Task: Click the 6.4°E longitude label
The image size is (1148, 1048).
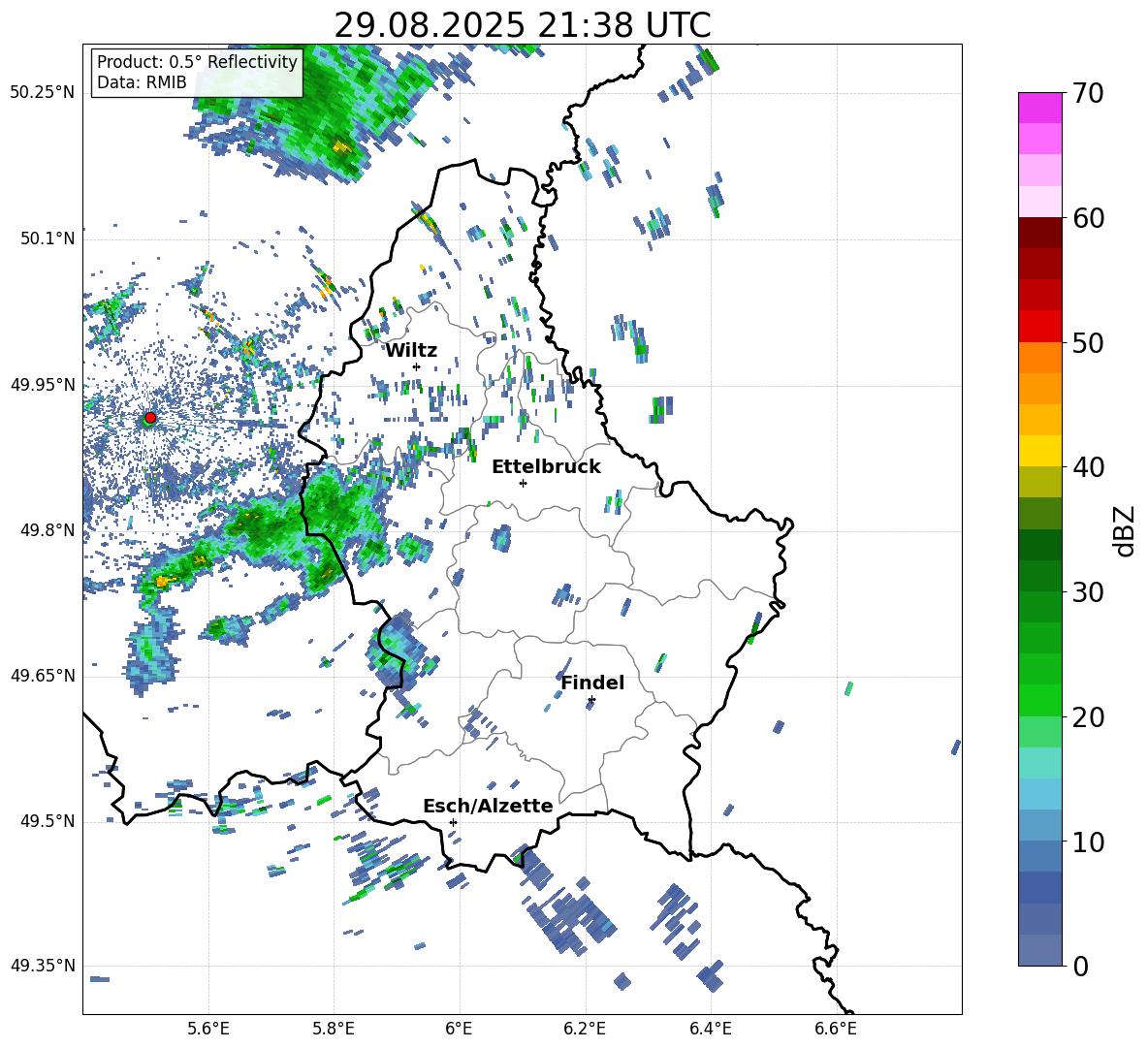Action: (711, 1029)
